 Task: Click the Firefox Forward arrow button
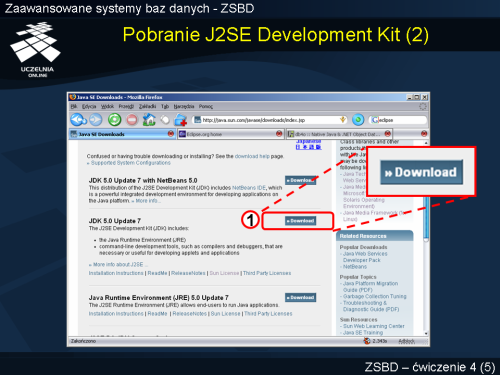click(x=96, y=120)
